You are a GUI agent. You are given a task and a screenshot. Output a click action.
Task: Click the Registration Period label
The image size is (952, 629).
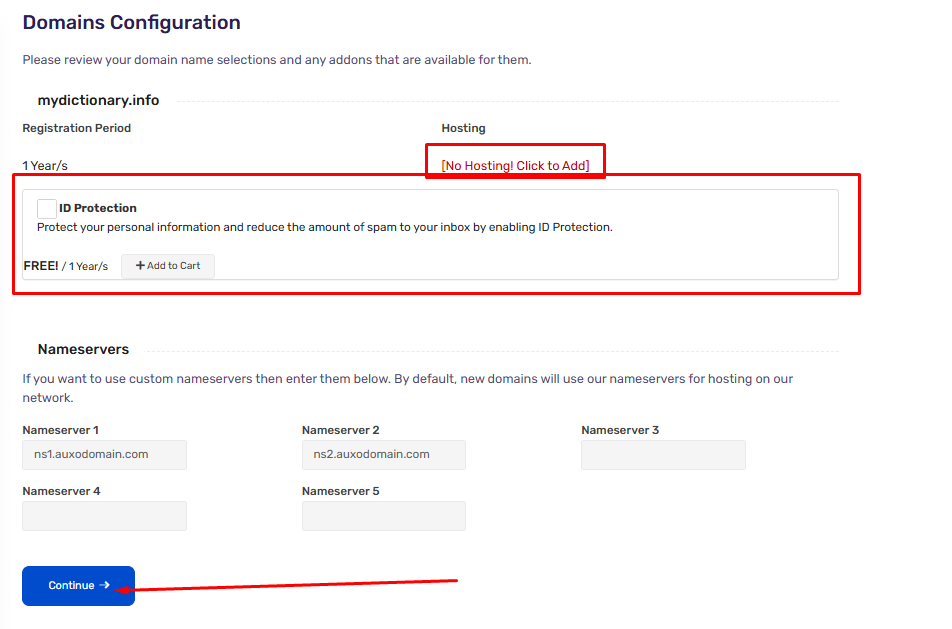click(x=76, y=128)
